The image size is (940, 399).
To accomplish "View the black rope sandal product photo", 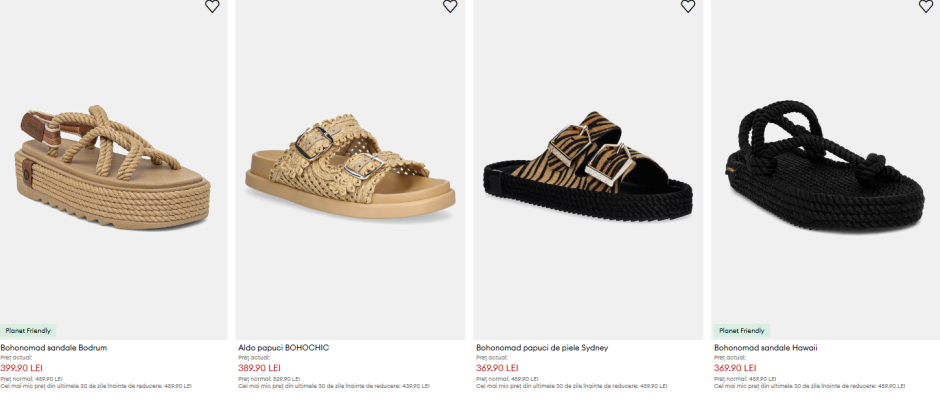I will [x=825, y=168].
